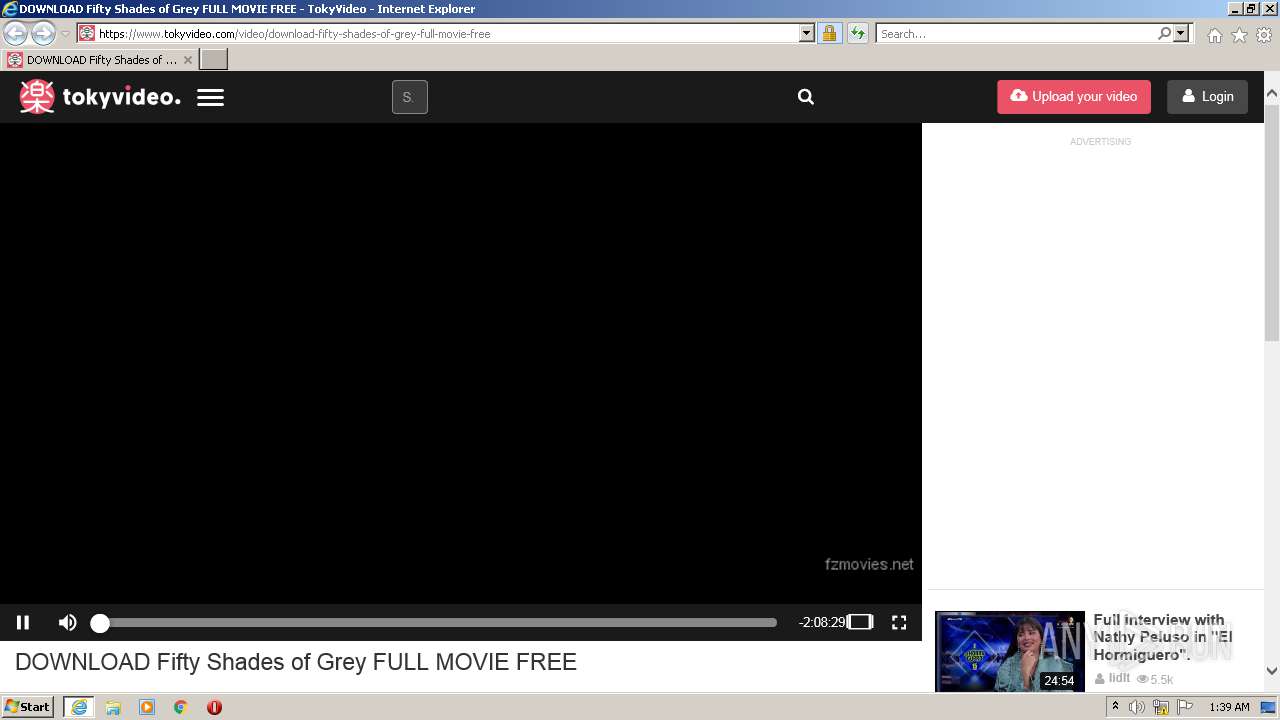Viewport: 1280px width, 720px height.
Task: Click the vertical scrollbar thumb
Action: pos(1271,223)
